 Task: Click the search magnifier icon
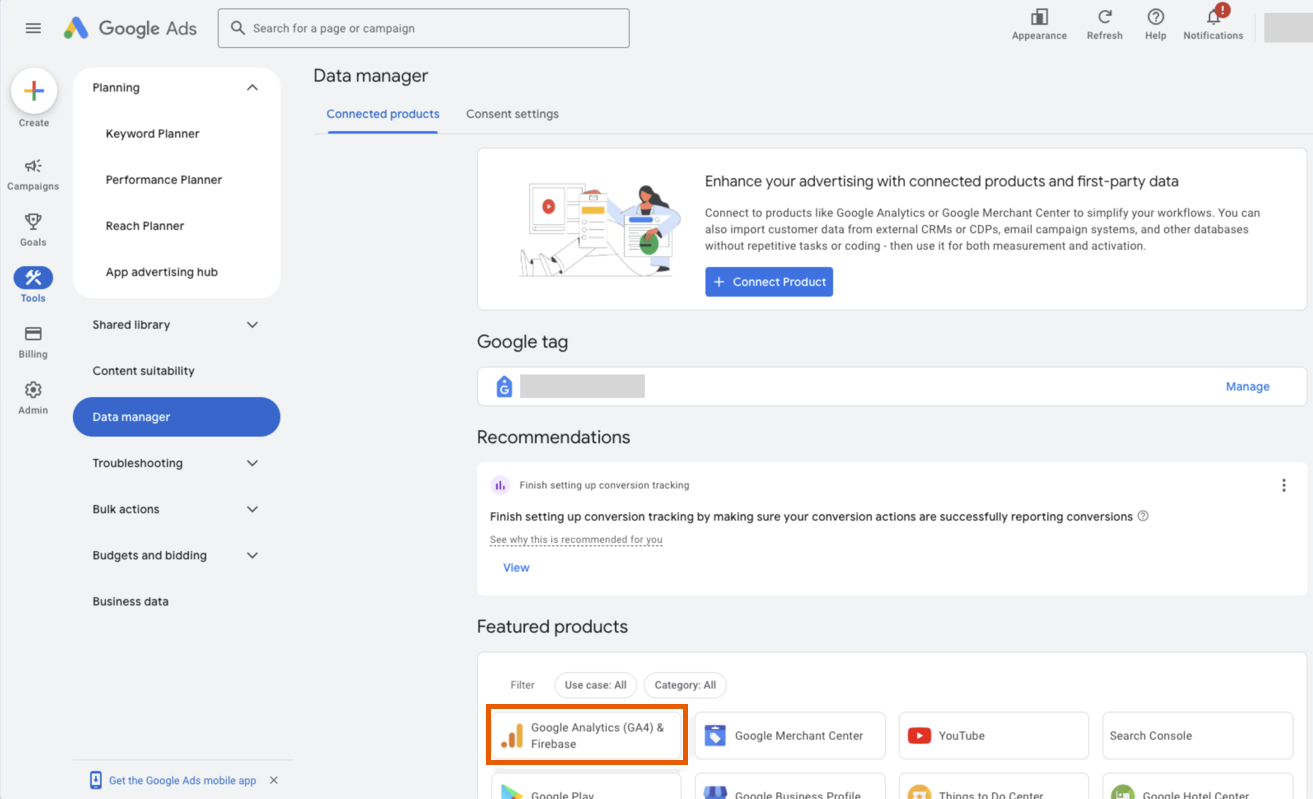click(238, 28)
